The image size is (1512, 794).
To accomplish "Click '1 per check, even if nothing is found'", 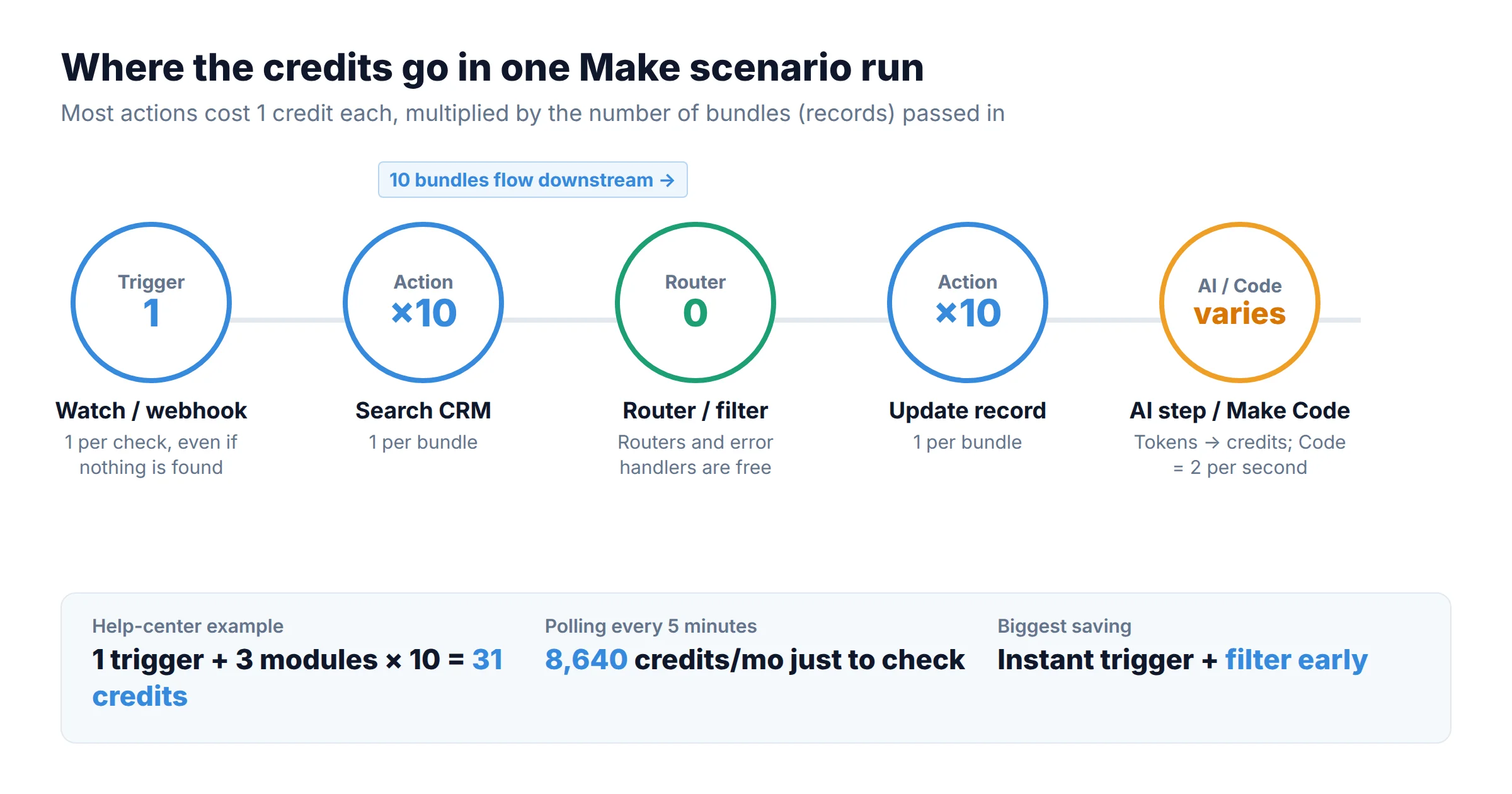I will [x=151, y=454].
